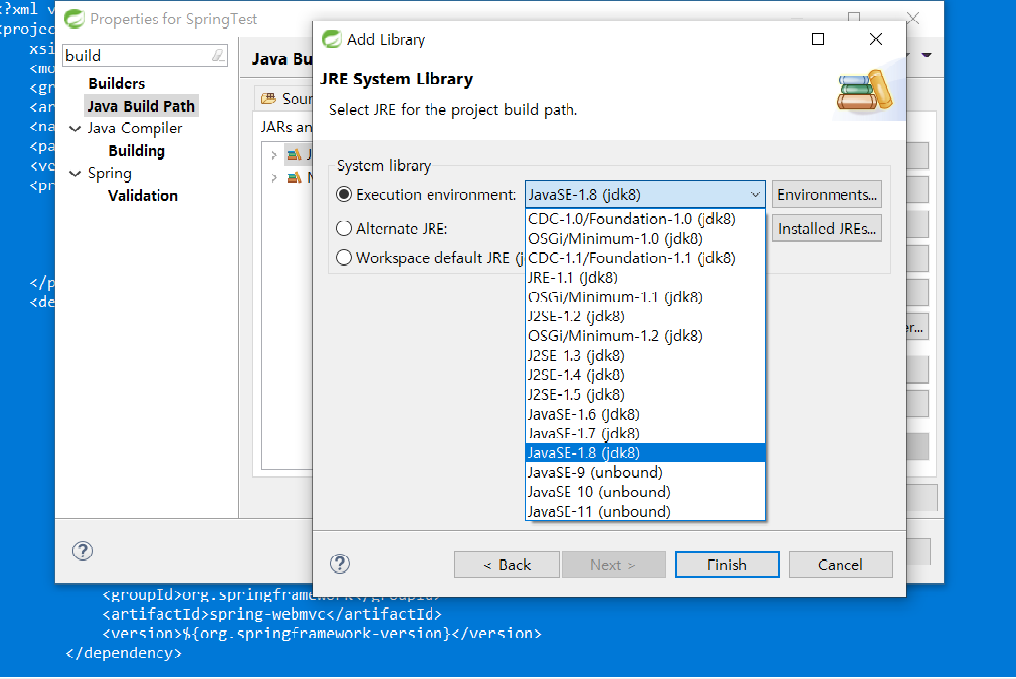Click the second library books icon in JARs list

(x=294, y=178)
